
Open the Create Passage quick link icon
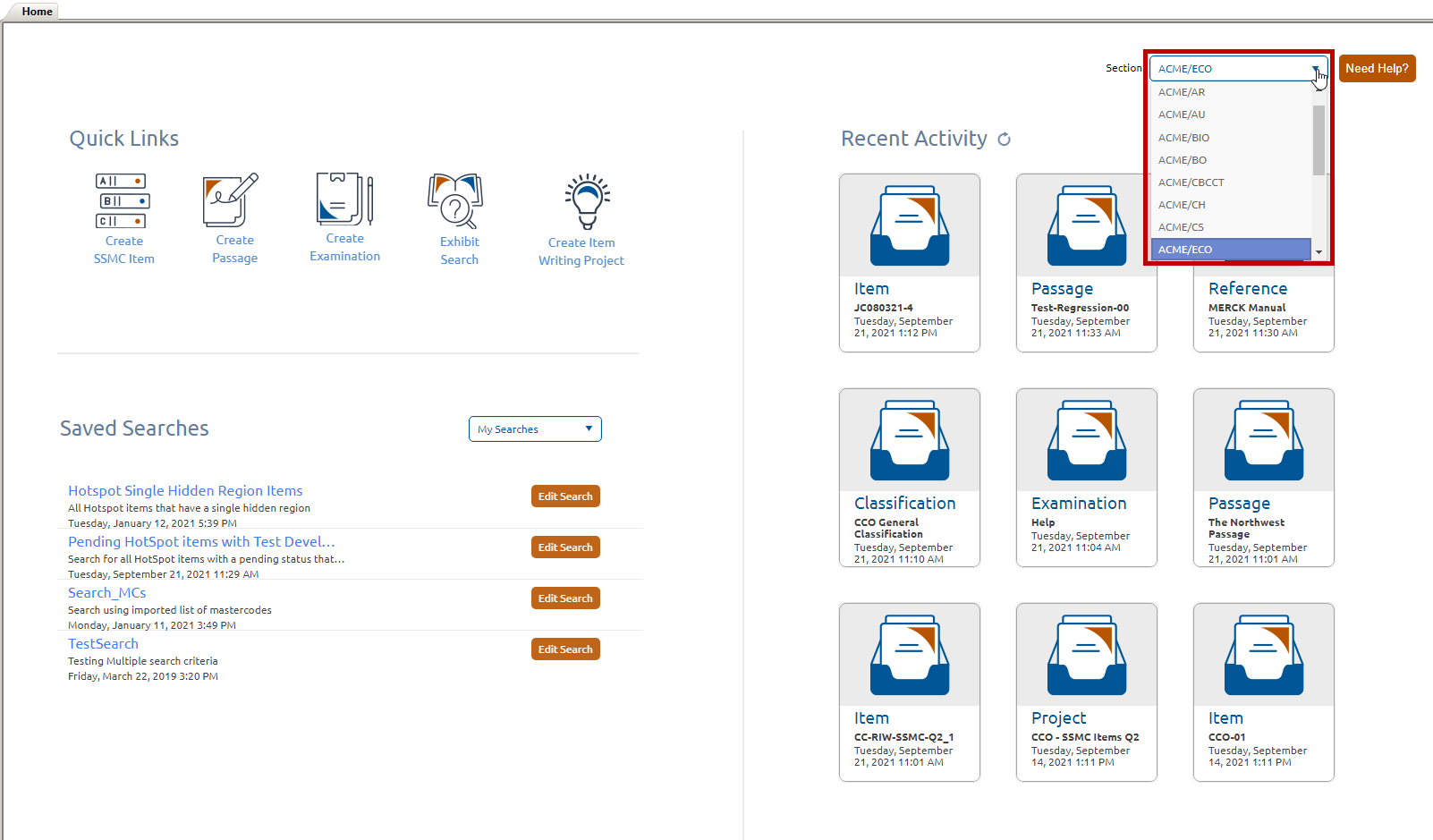pos(231,200)
